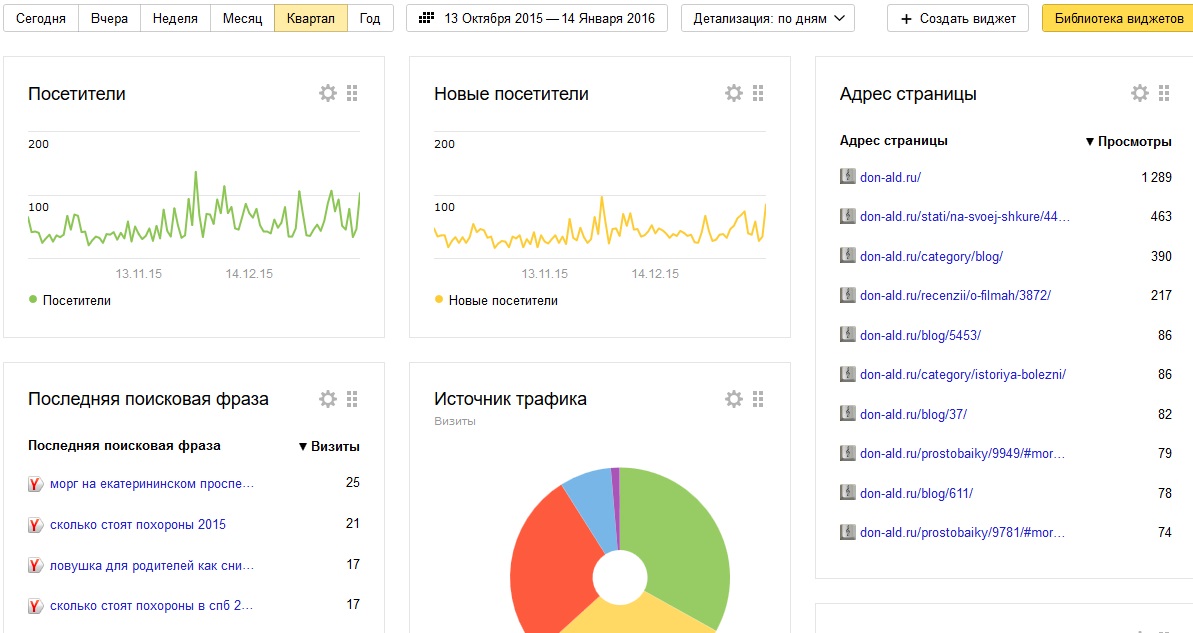
Task: Open settings gear of Источник трафика widget
Action: (x=733, y=399)
